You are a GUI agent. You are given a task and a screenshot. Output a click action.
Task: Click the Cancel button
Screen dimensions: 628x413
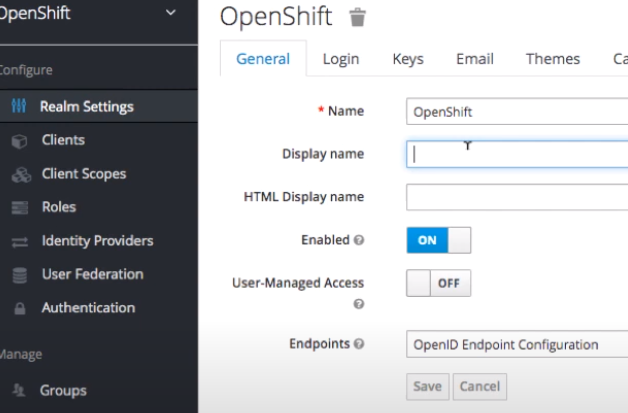point(479,387)
